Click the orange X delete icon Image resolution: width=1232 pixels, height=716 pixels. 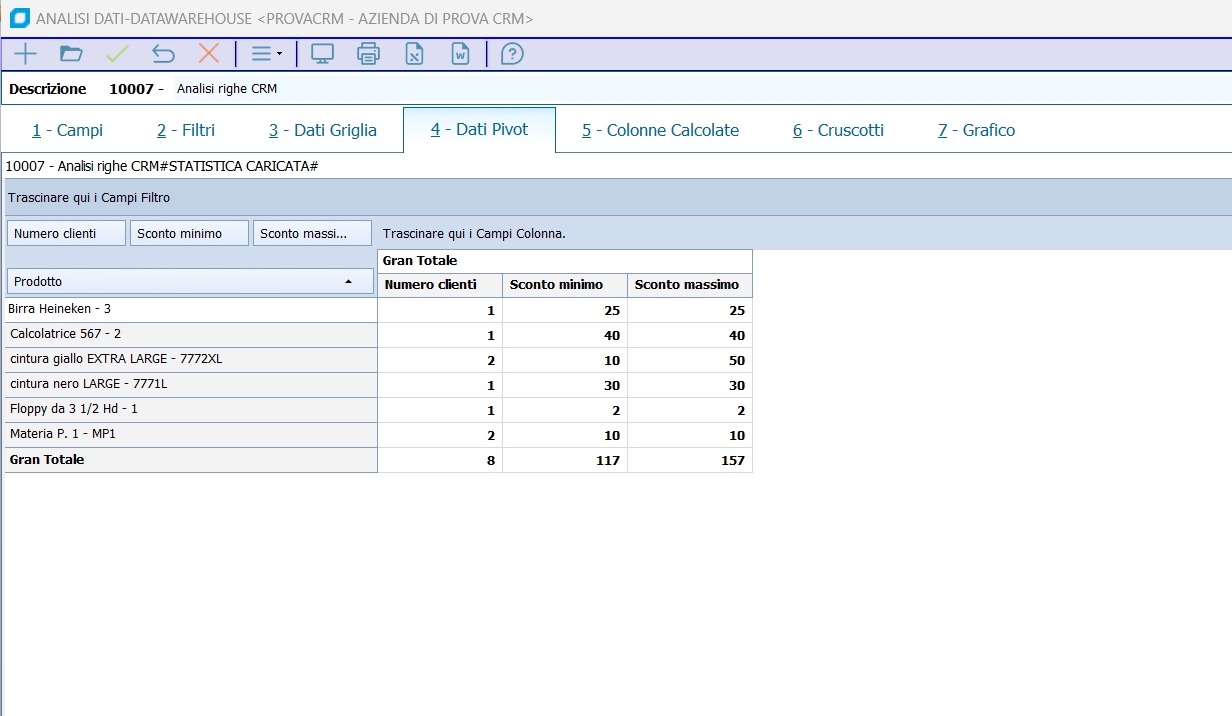coord(209,54)
